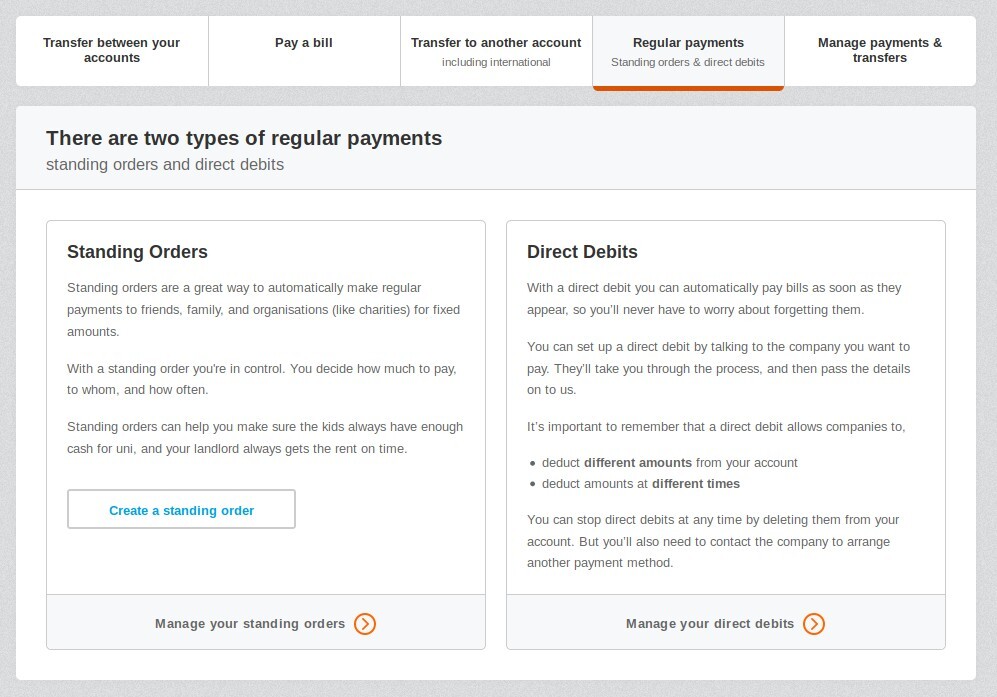Click the Create a standing order button
Screen dimensions: 997x697
point(181,509)
